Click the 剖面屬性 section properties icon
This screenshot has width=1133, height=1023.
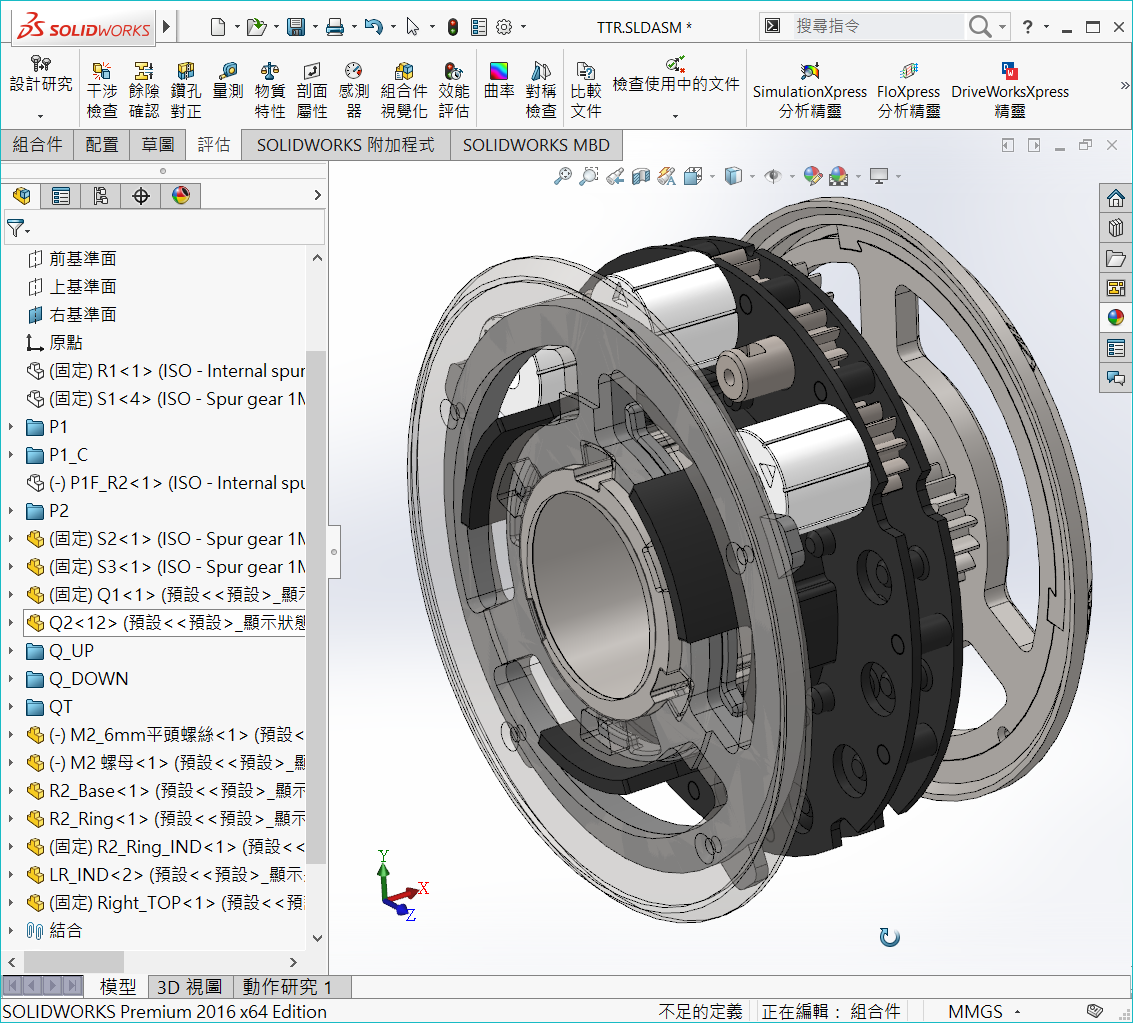click(x=312, y=90)
